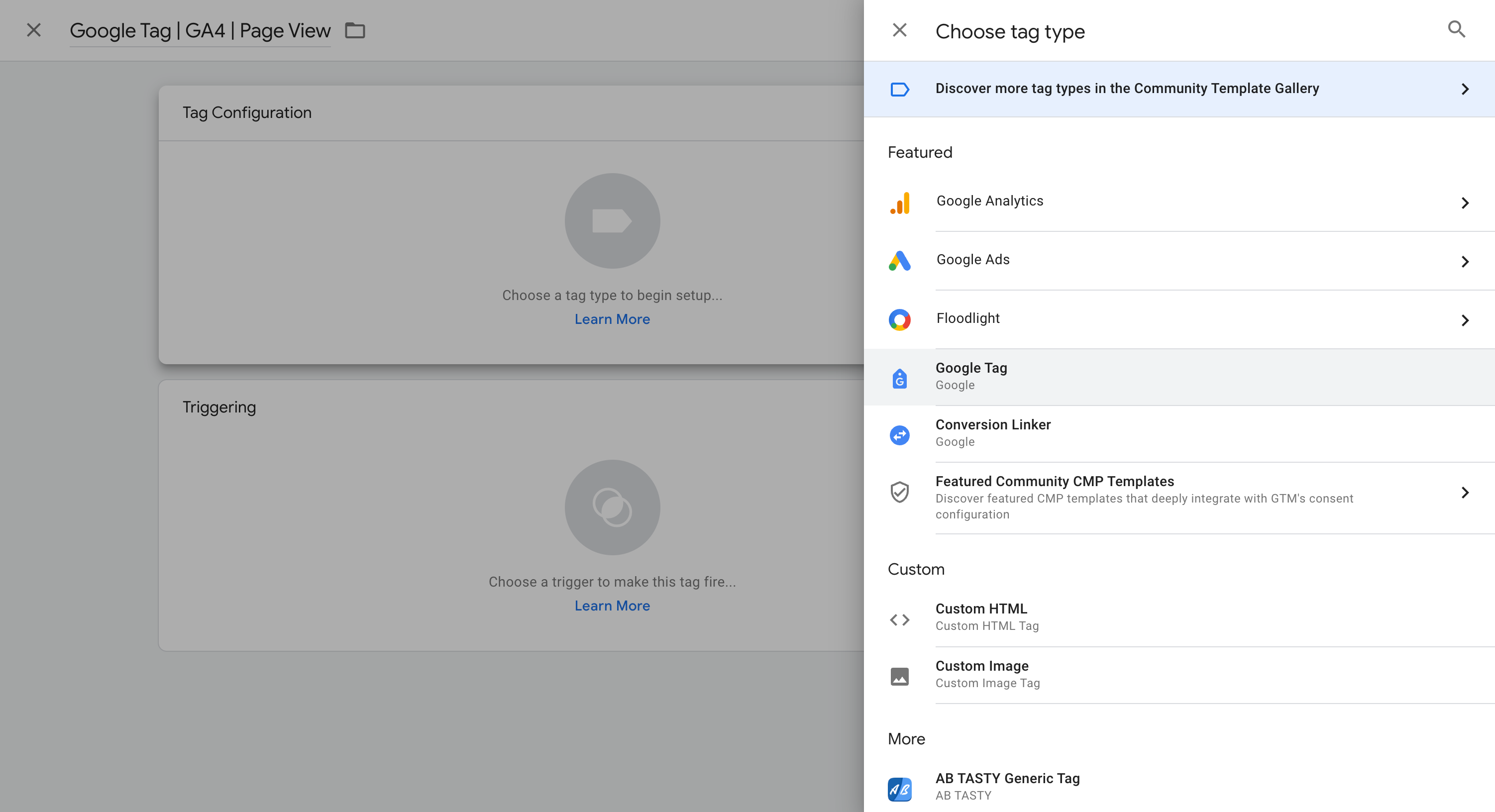
Task: Click the Conversion Linker arrows icon
Action: tap(900, 435)
